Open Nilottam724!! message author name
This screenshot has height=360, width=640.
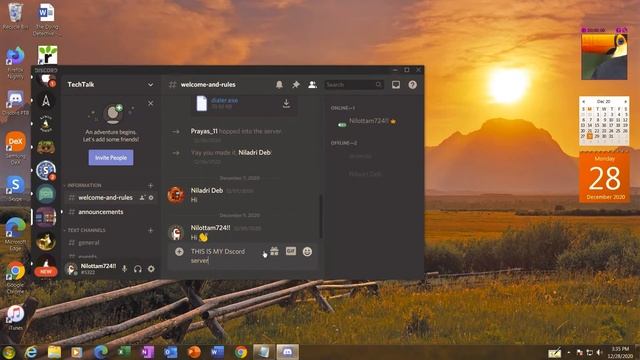[211, 228]
